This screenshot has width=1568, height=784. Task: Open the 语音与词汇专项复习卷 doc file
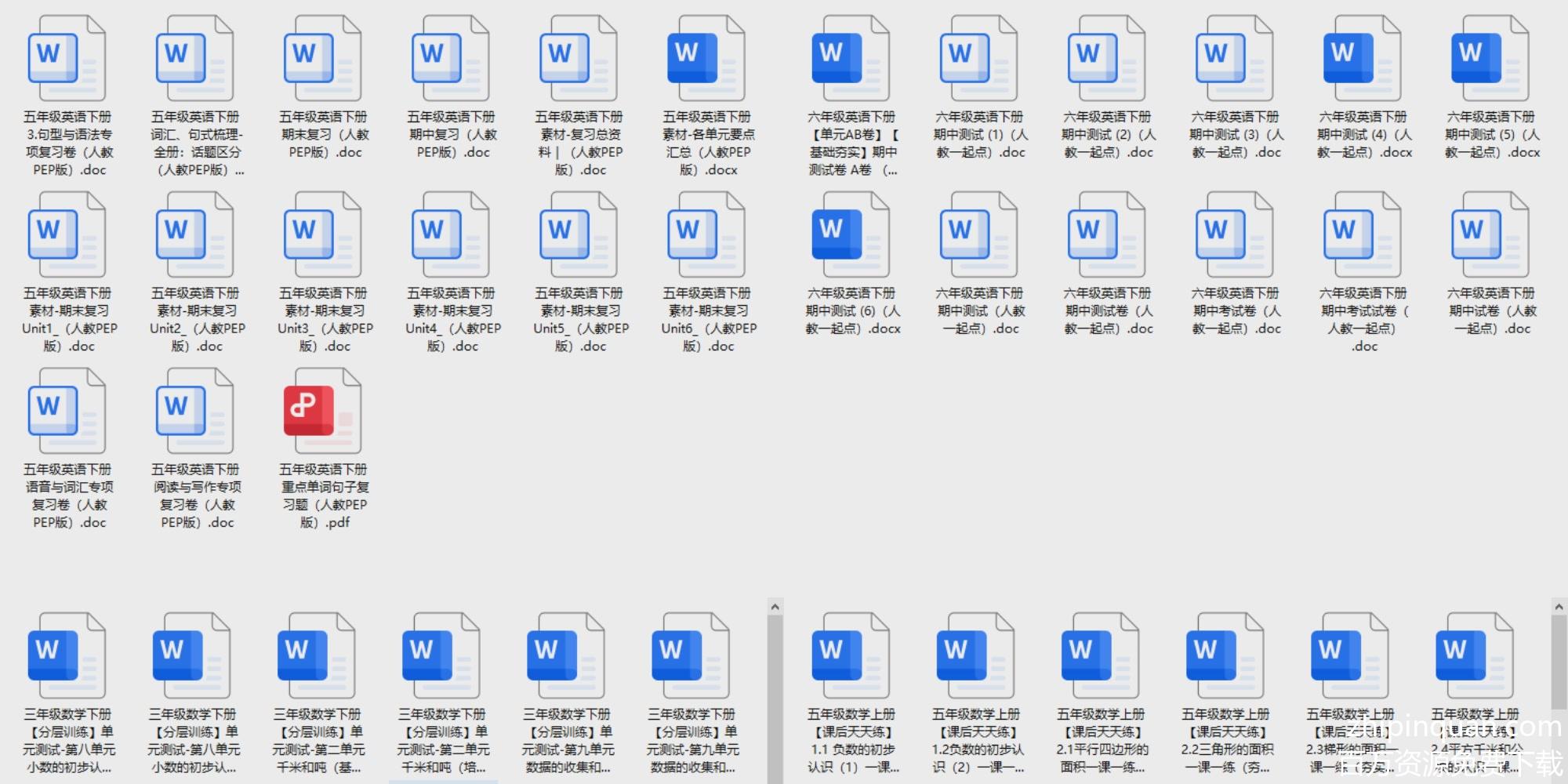tap(67, 449)
